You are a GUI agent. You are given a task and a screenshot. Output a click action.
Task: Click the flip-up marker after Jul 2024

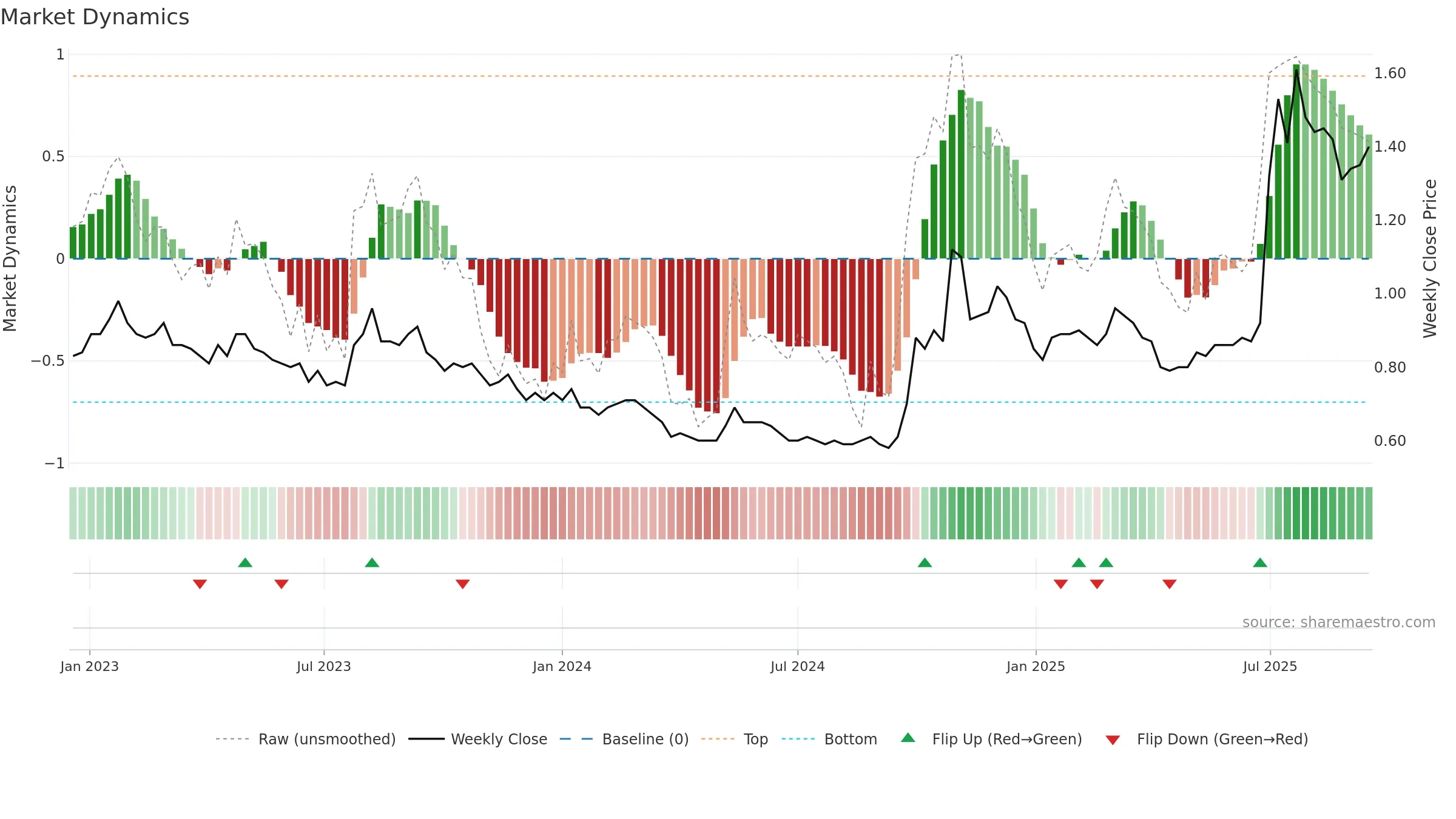[x=925, y=562]
